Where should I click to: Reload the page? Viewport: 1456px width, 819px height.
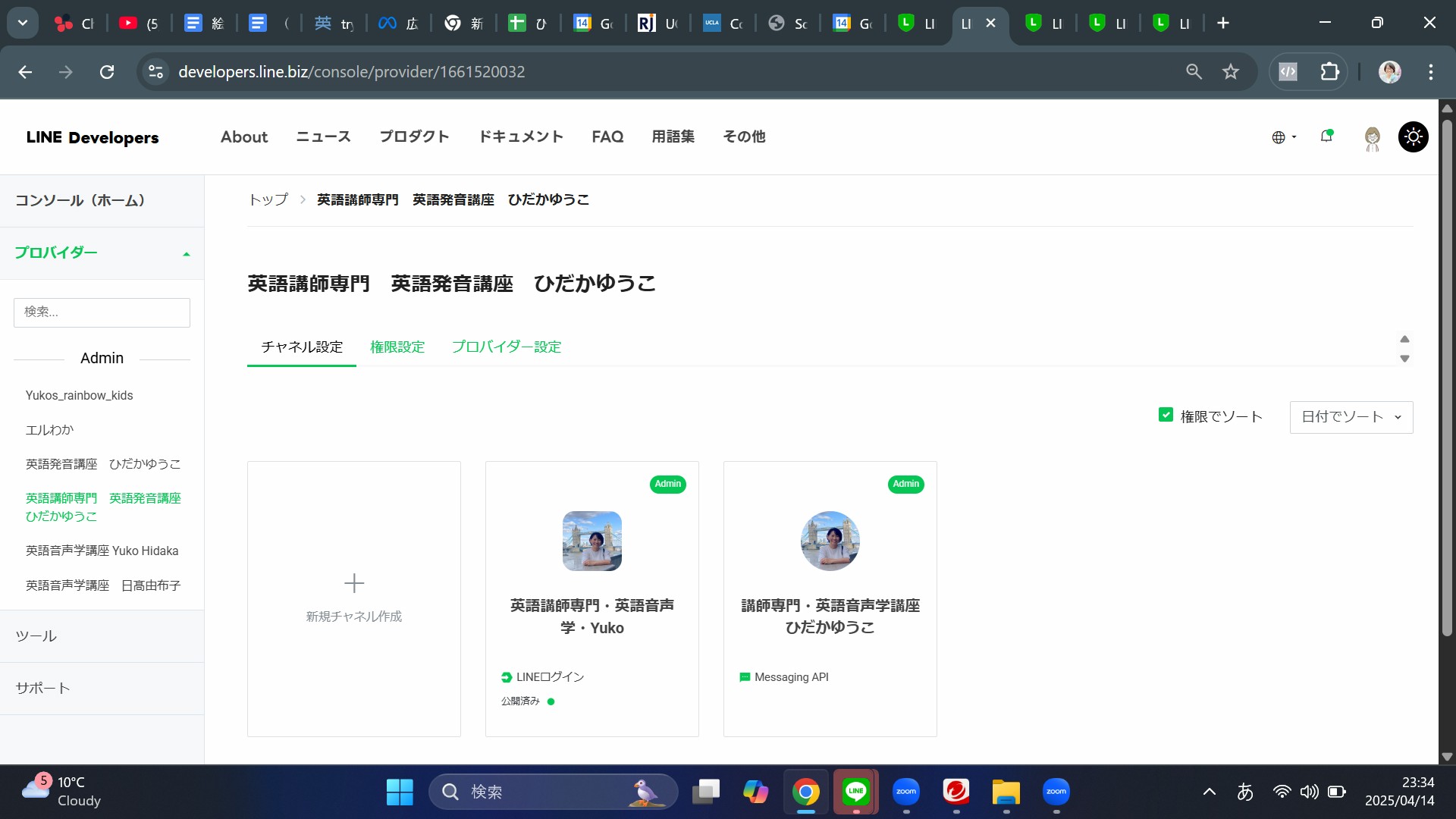(x=107, y=72)
